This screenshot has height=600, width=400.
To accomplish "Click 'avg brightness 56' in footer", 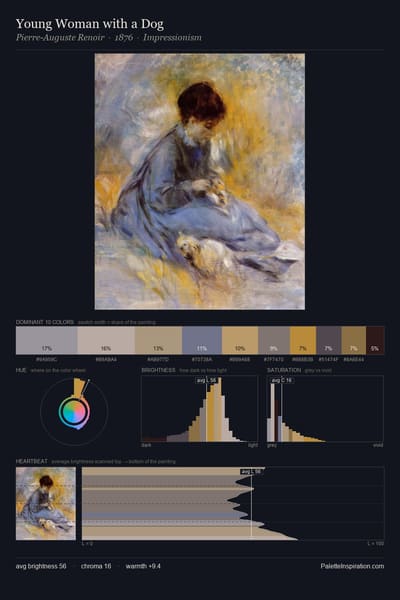I will point(41,566).
